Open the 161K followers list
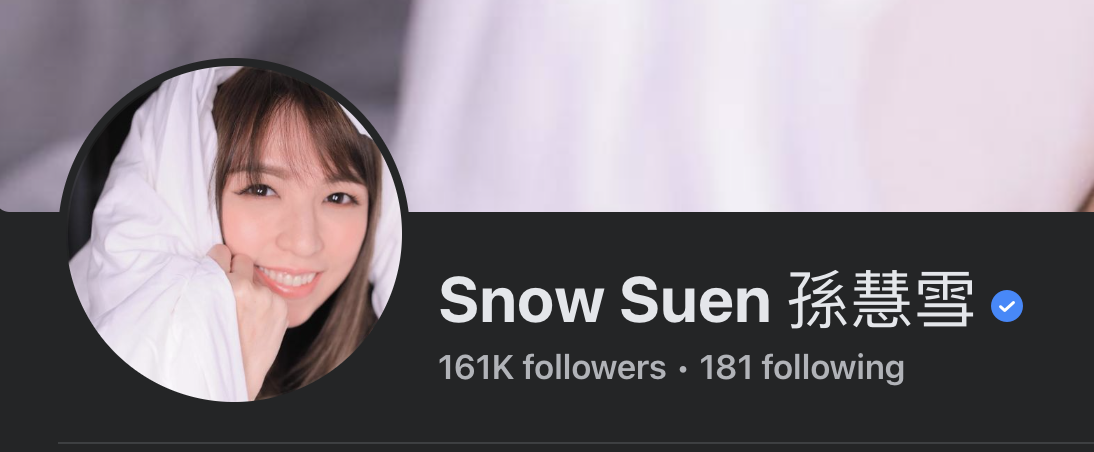1094x452 pixels. pyautogui.click(x=552, y=368)
